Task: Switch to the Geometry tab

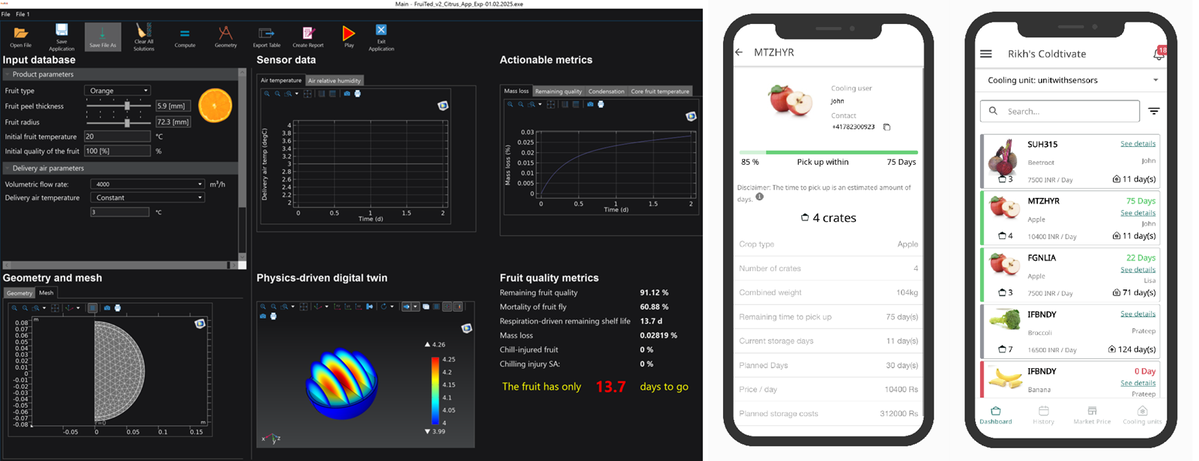Action: click(x=19, y=293)
